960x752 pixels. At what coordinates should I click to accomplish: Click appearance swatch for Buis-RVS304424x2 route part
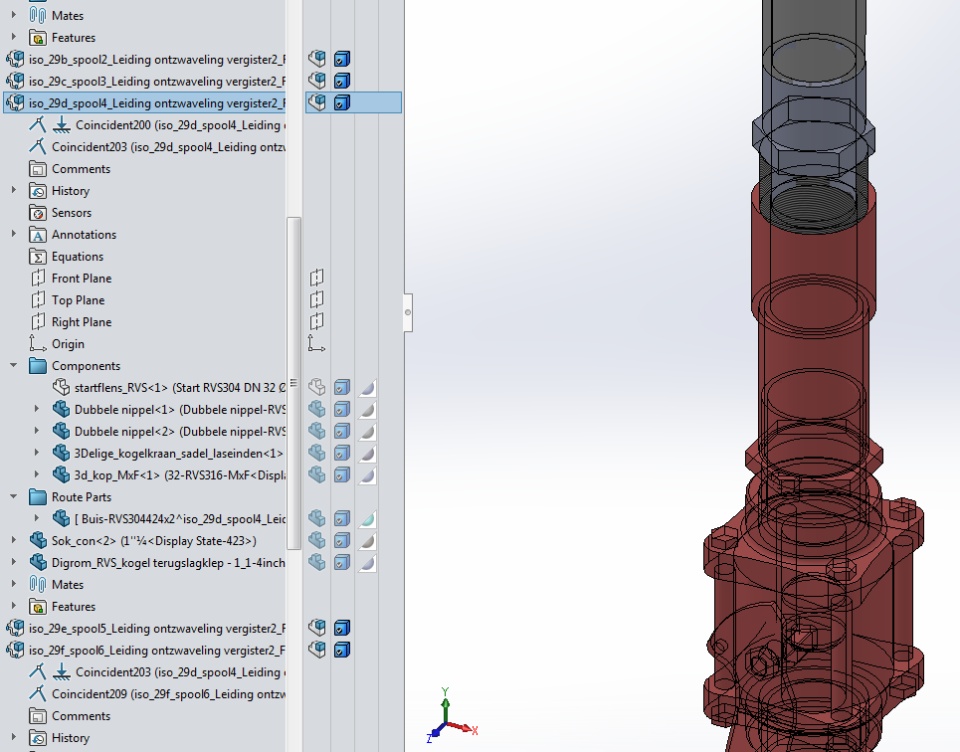tap(367, 519)
